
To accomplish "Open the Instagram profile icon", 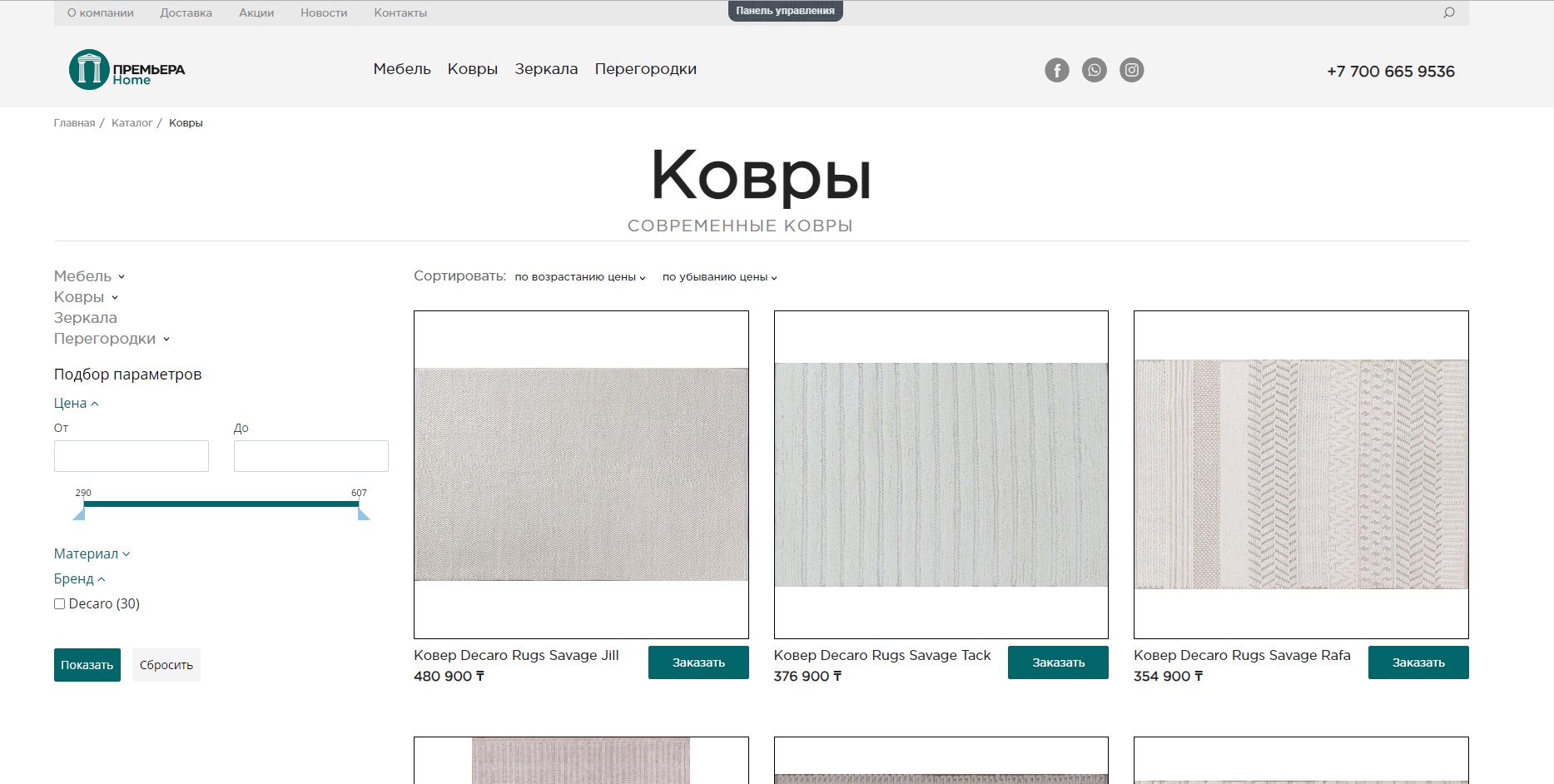I will click(x=1131, y=71).
